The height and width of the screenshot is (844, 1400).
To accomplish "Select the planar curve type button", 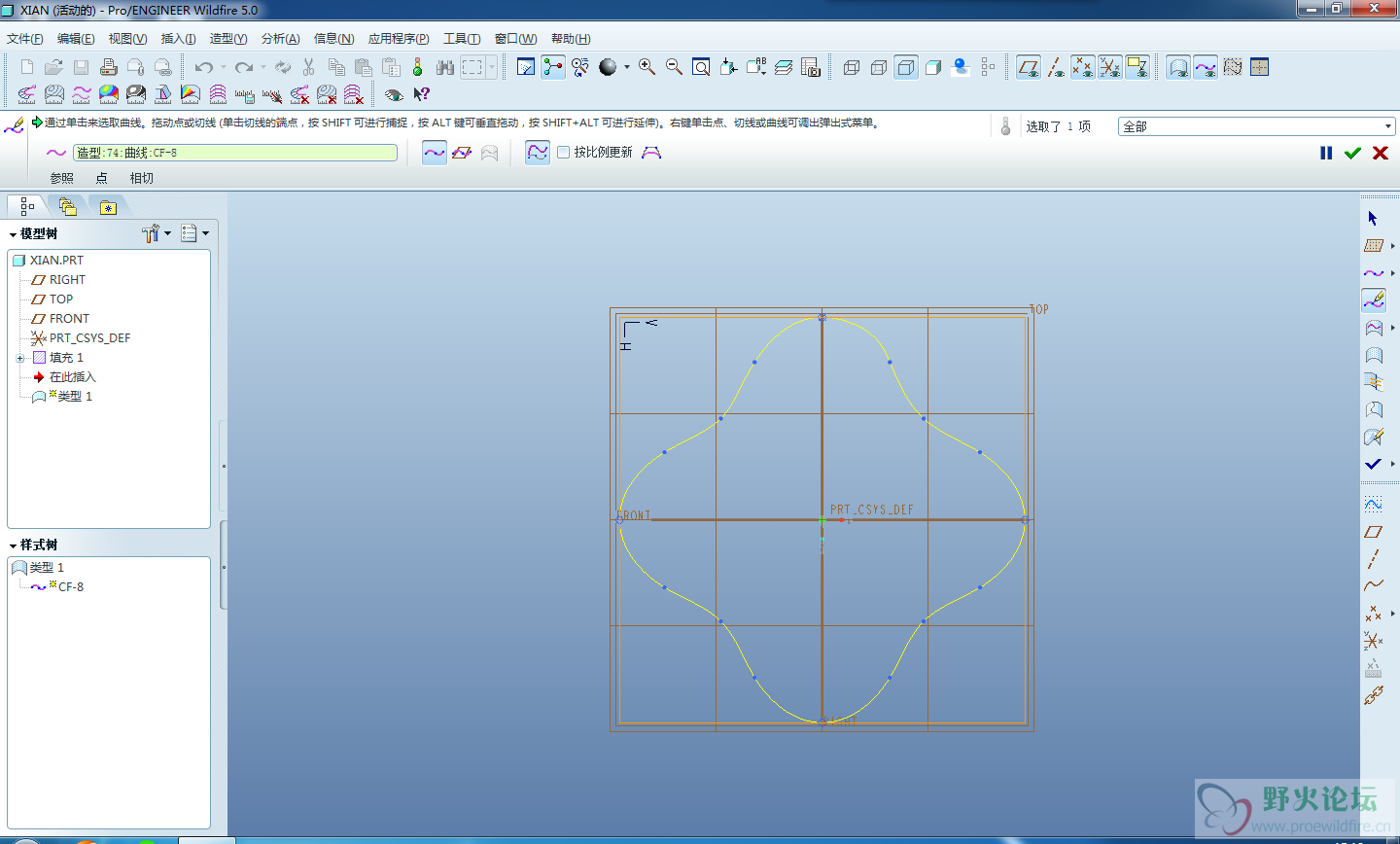I will (x=462, y=153).
